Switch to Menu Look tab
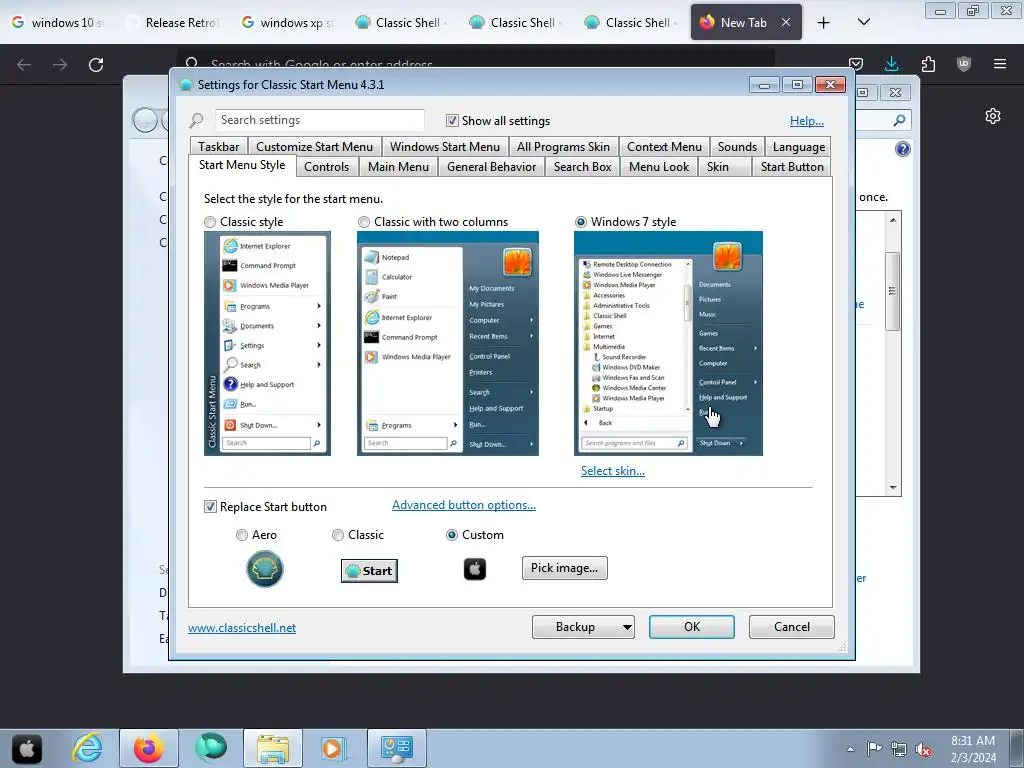The image size is (1024, 768). pyautogui.click(x=659, y=167)
